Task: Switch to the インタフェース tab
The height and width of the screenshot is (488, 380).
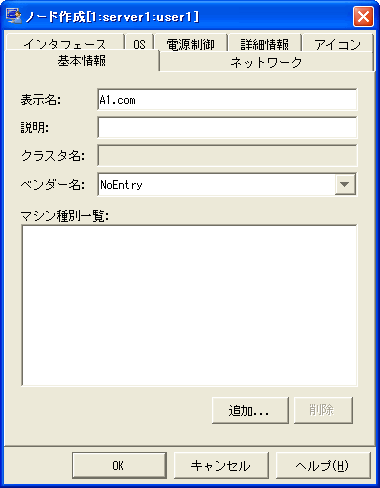Action: [64, 43]
